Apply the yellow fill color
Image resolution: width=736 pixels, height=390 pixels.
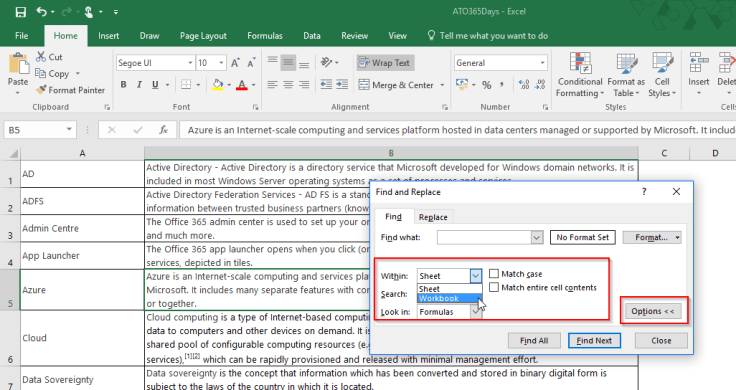(x=217, y=84)
